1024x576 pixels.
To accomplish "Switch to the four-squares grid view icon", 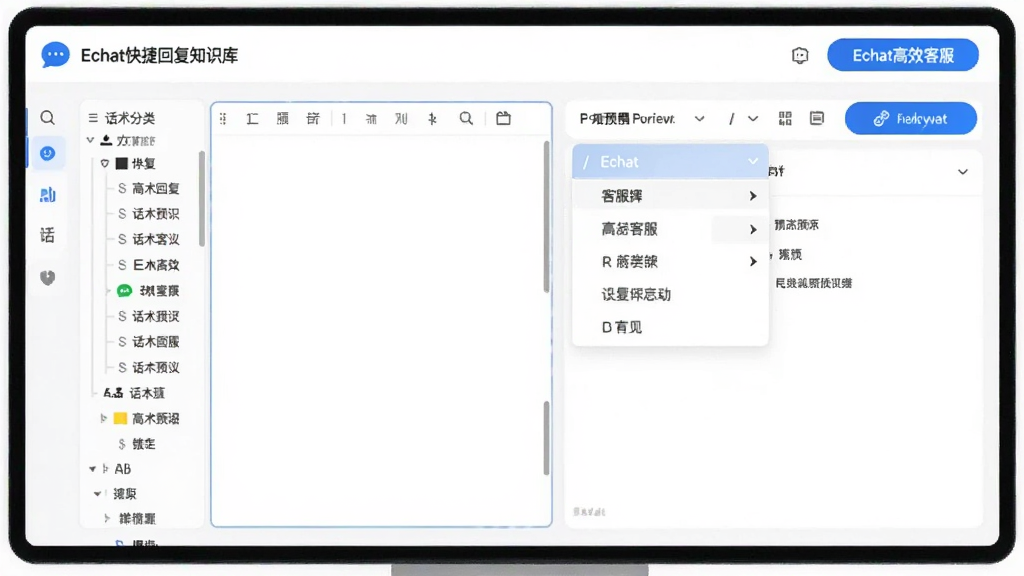I will [x=785, y=118].
